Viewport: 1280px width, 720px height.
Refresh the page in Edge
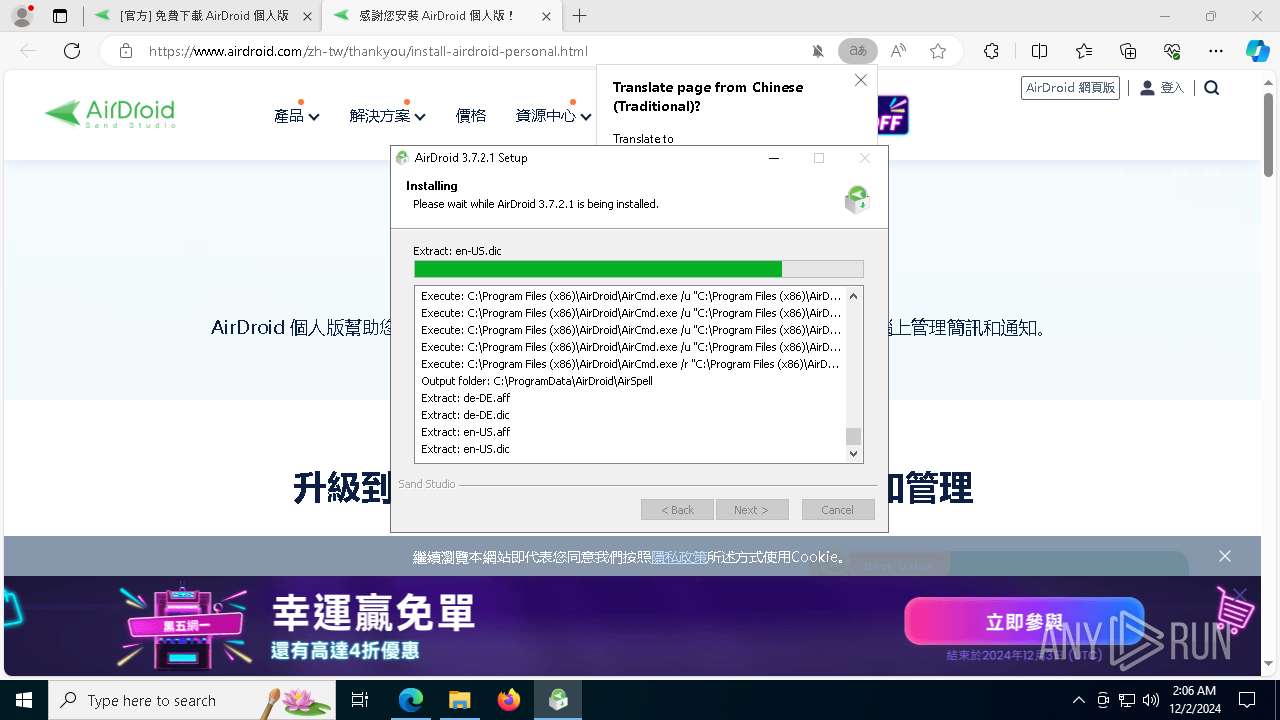click(x=72, y=51)
